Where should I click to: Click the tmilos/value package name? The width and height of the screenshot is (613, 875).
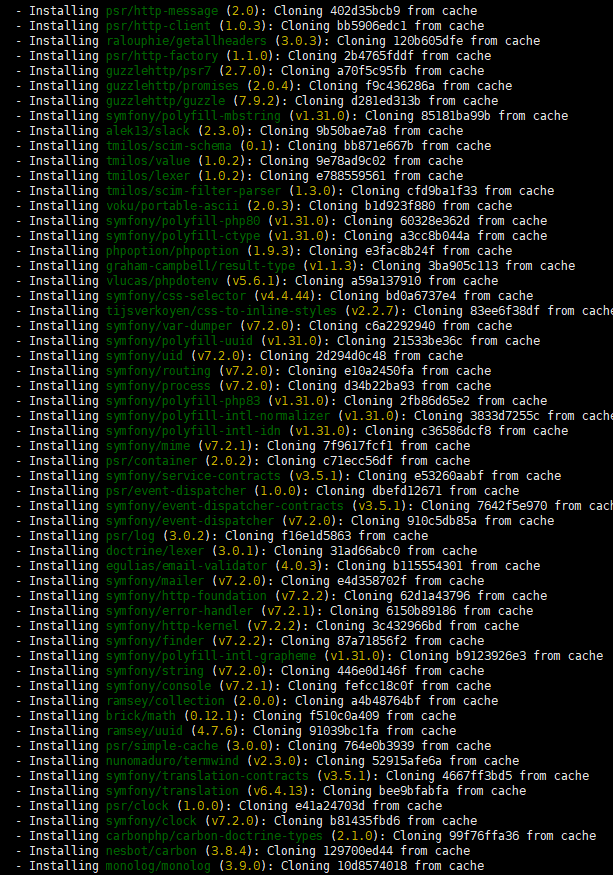[148, 161]
